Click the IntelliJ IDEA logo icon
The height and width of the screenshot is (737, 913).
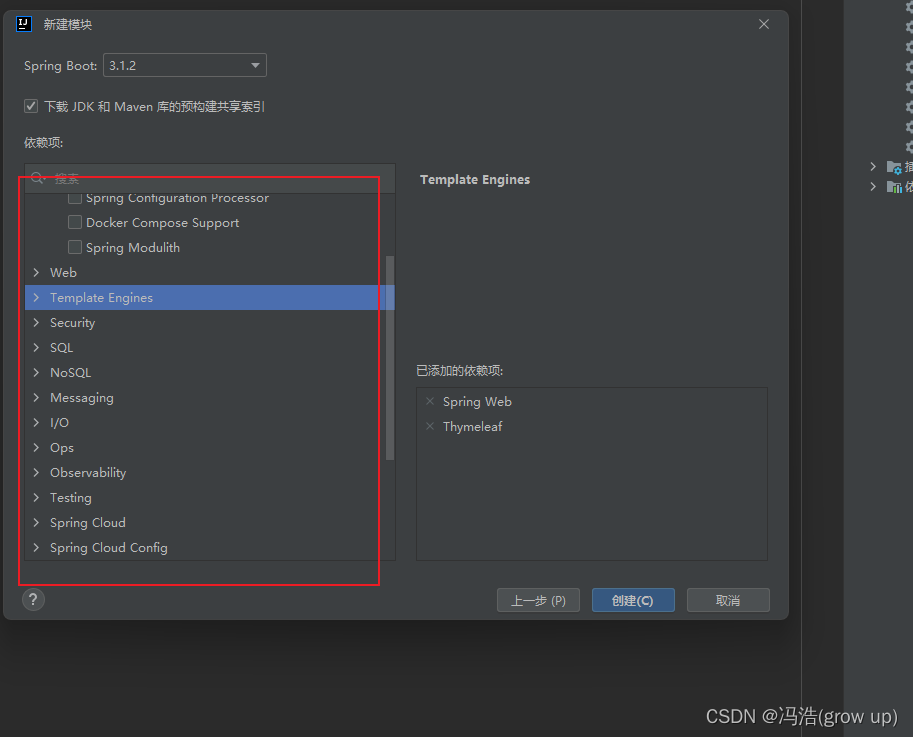[24, 24]
